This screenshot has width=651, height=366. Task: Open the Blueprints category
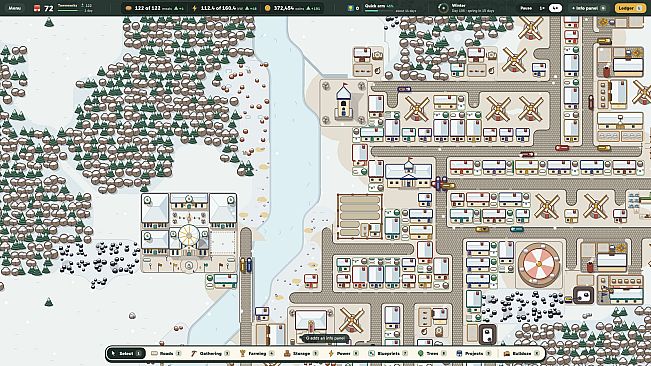pyautogui.click(x=389, y=353)
